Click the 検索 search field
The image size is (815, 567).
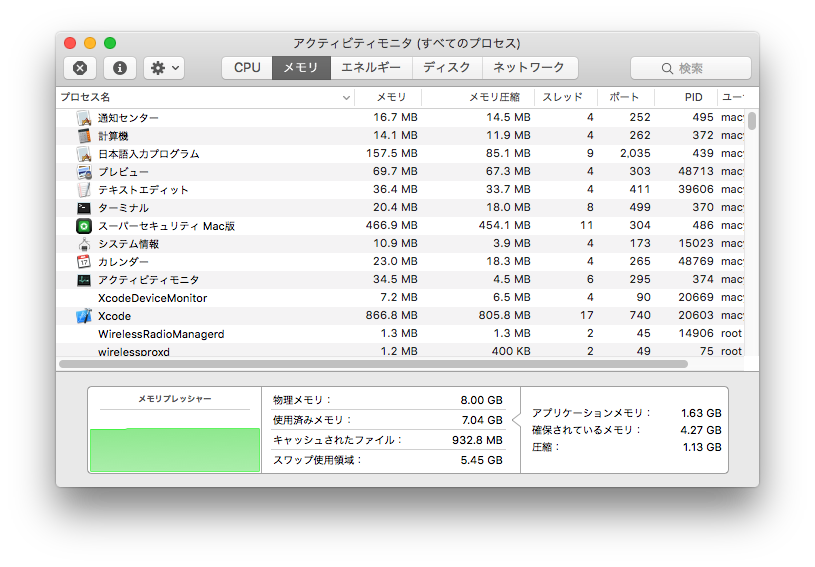pyautogui.click(x=691, y=68)
